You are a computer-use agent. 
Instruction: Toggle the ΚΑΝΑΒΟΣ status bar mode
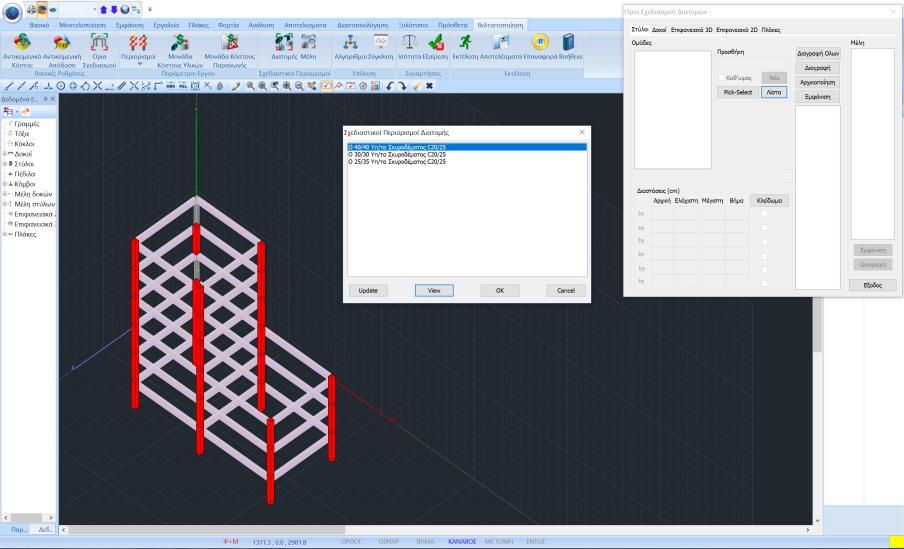462,542
